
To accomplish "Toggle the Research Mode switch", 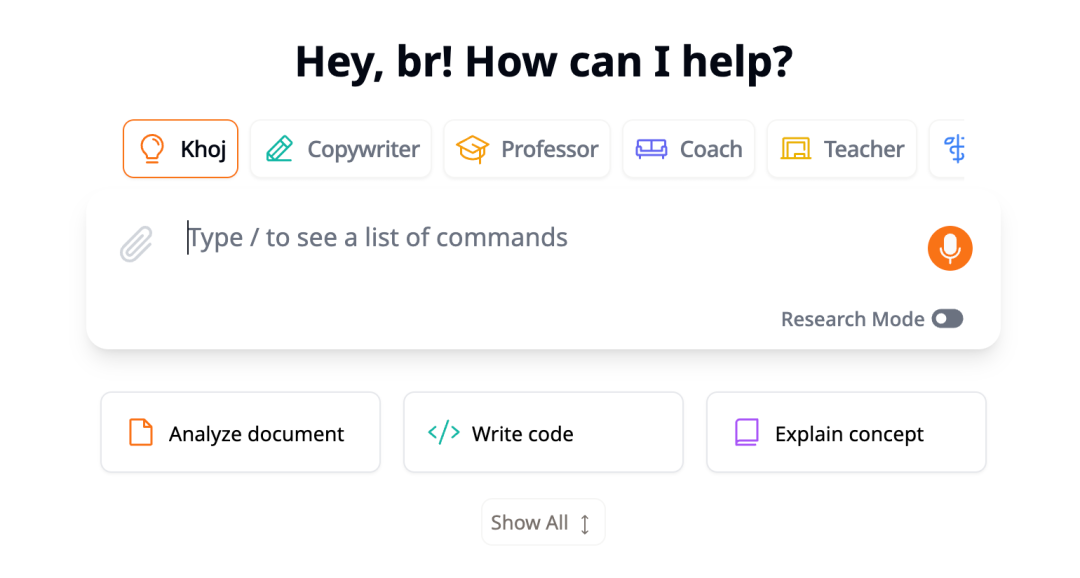I will click(947, 319).
